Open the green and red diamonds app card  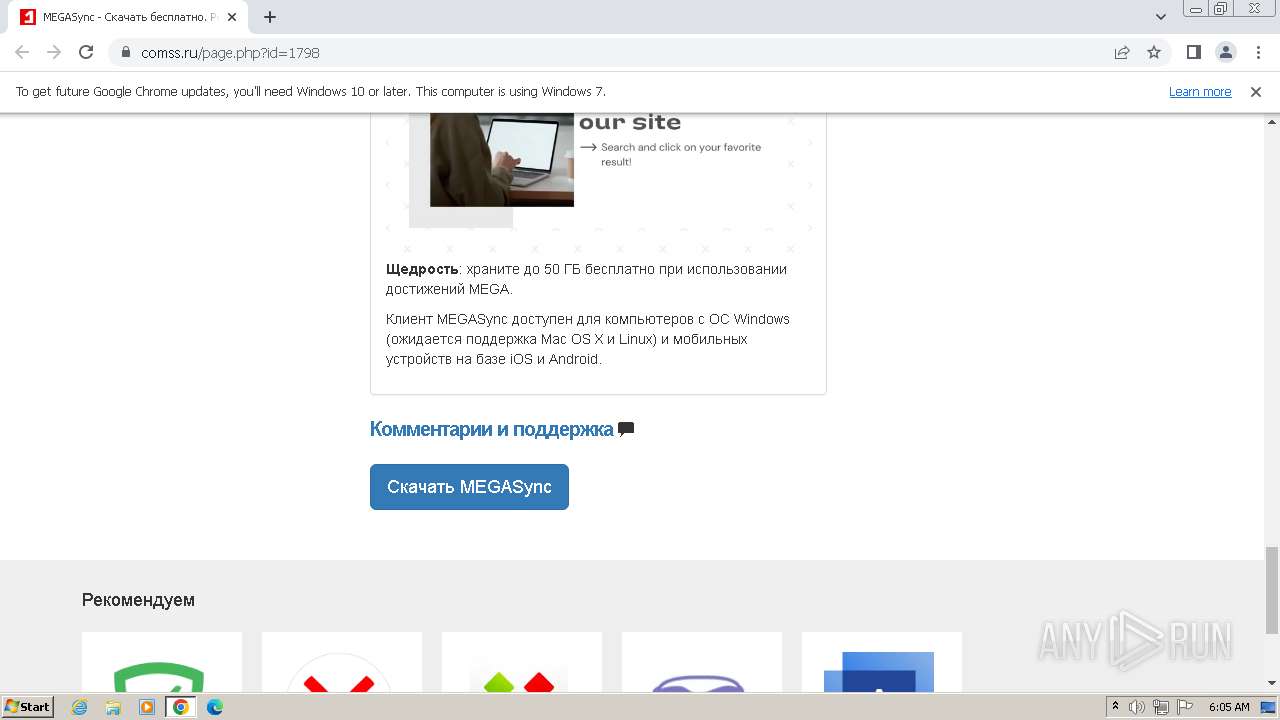[x=522, y=662]
